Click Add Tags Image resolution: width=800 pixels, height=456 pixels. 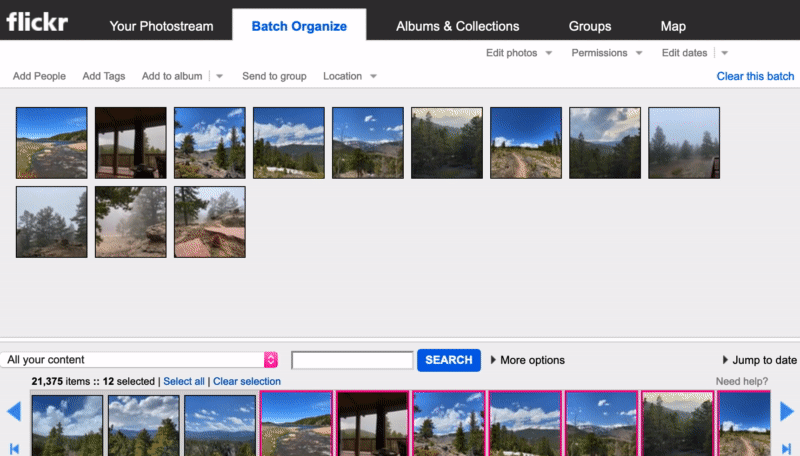click(x=104, y=76)
